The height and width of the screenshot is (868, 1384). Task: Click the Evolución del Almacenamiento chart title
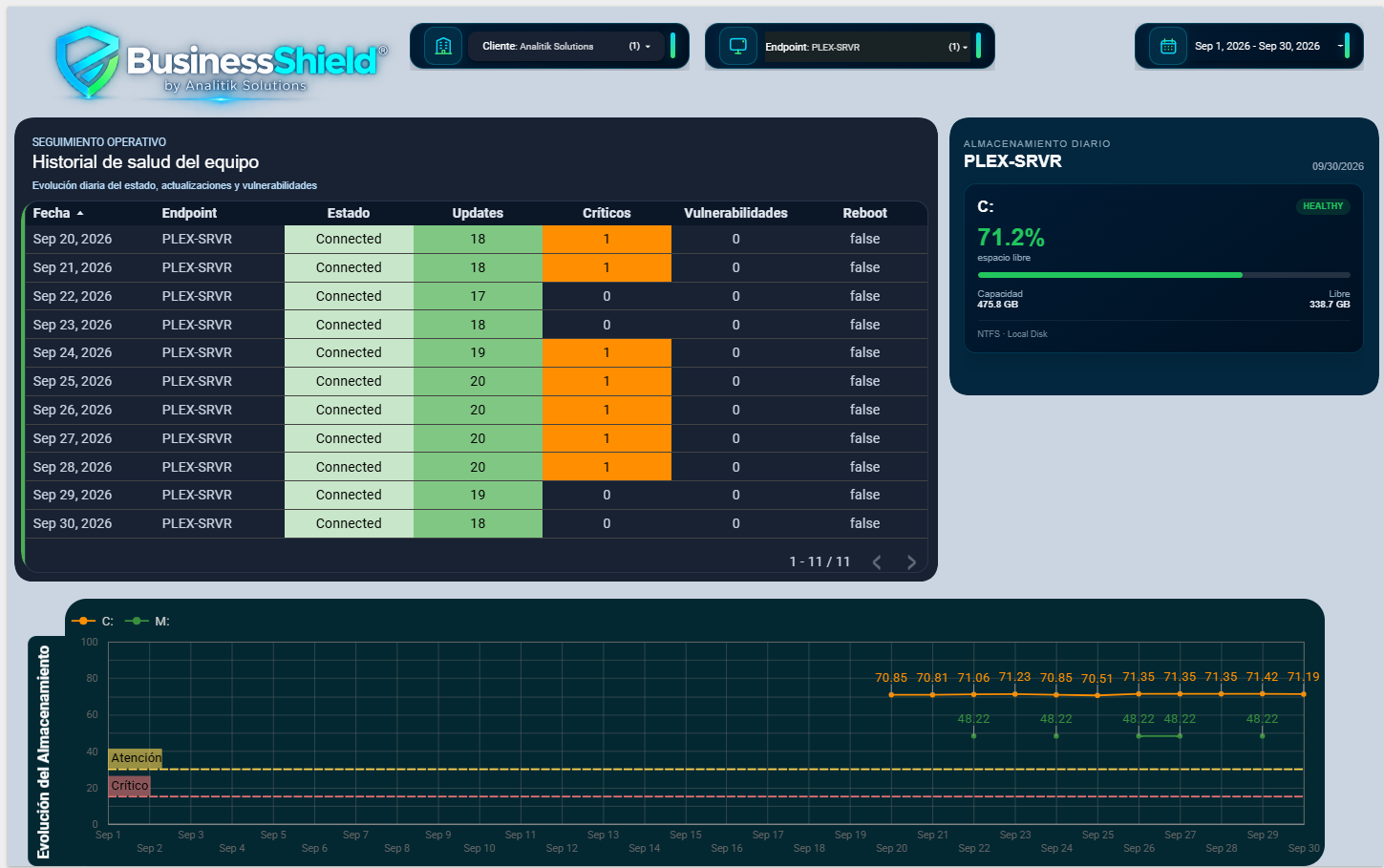point(43,752)
